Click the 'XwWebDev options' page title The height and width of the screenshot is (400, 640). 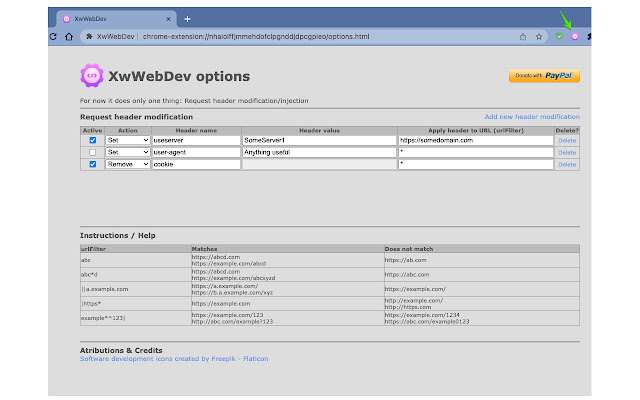point(179,76)
